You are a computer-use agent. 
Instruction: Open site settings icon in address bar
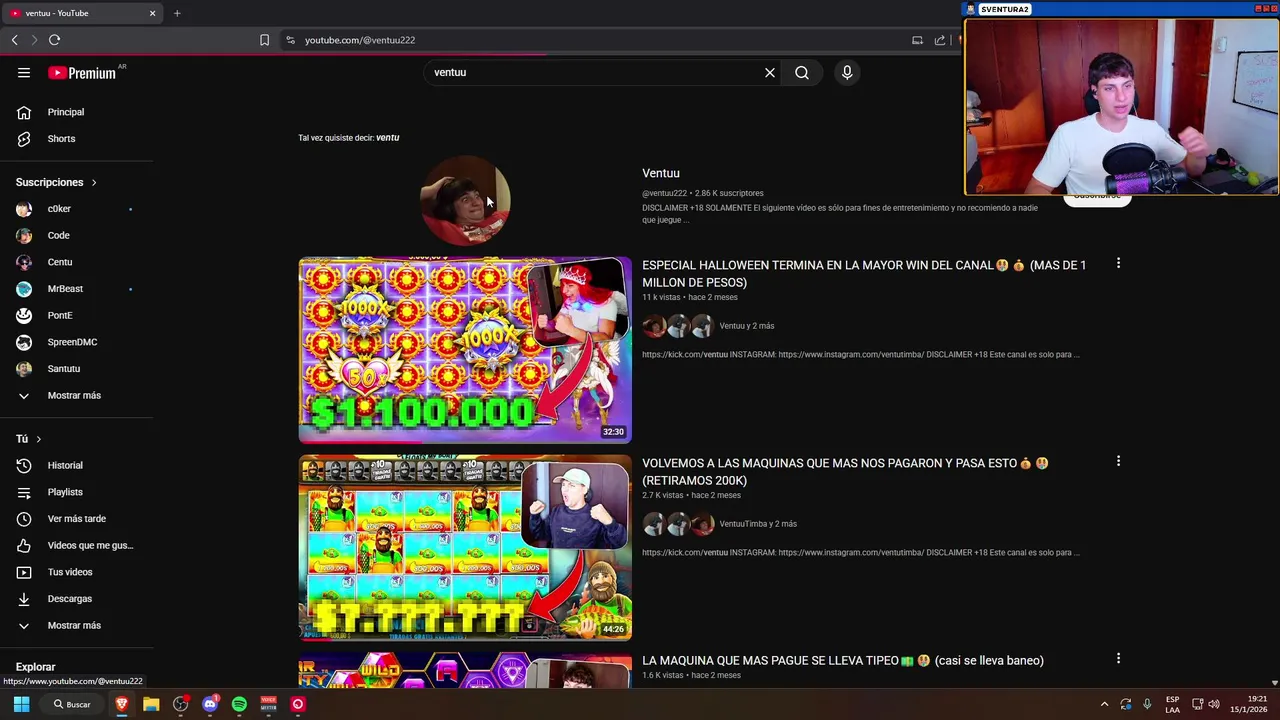click(x=290, y=40)
